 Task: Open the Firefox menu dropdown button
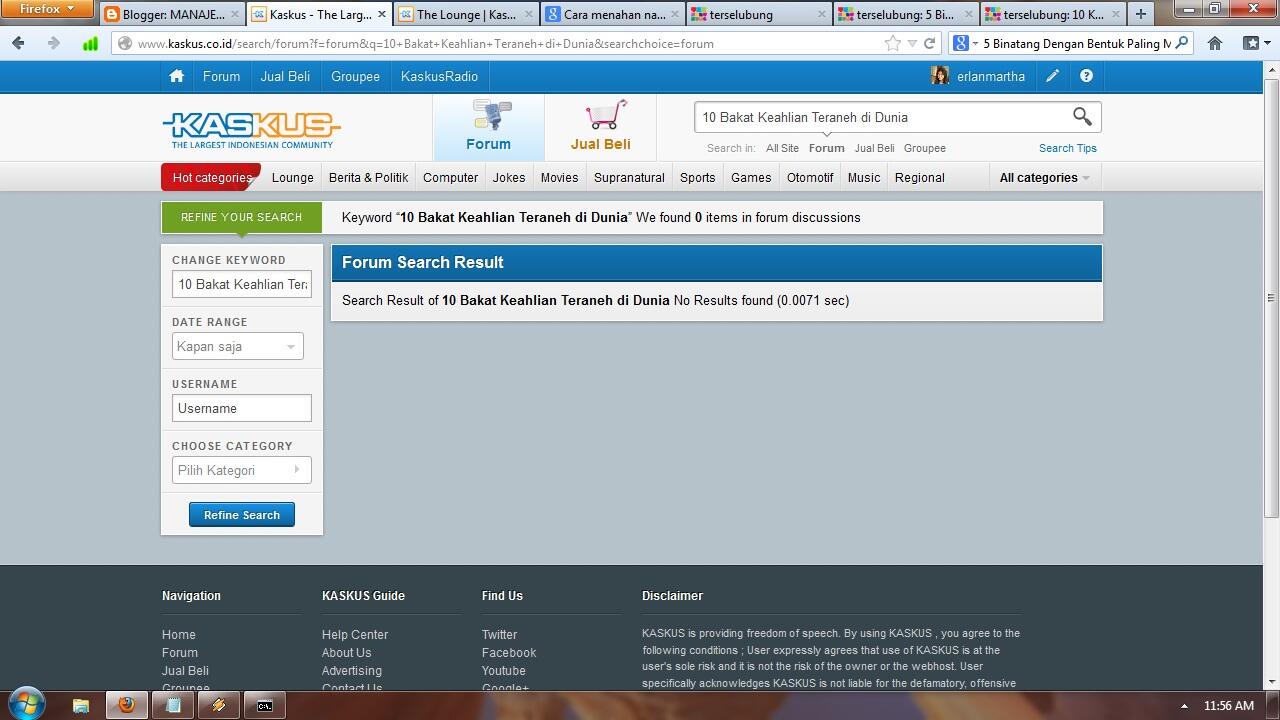[x=47, y=9]
